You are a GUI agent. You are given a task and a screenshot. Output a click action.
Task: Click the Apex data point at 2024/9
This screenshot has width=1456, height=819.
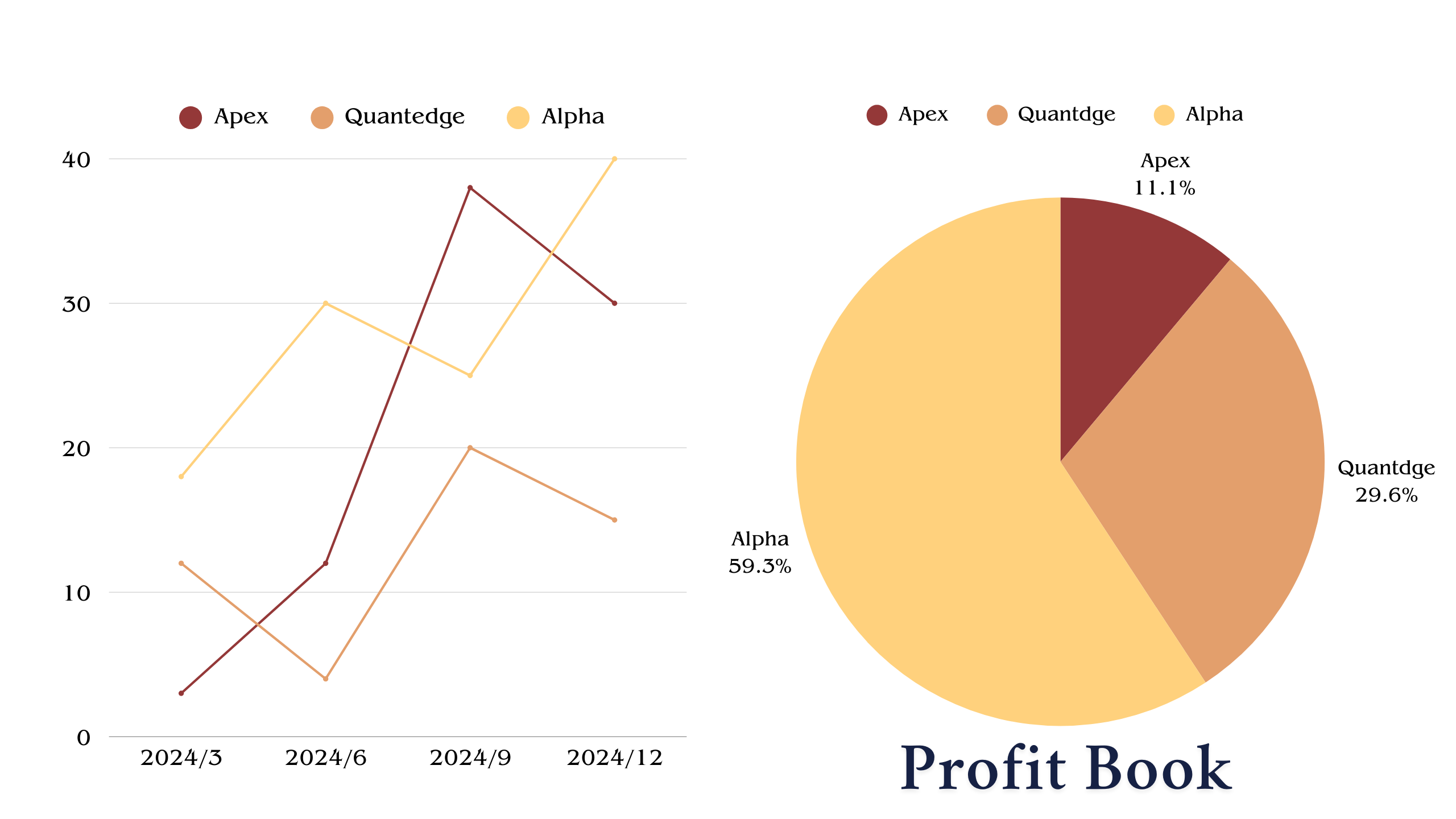[470, 188]
